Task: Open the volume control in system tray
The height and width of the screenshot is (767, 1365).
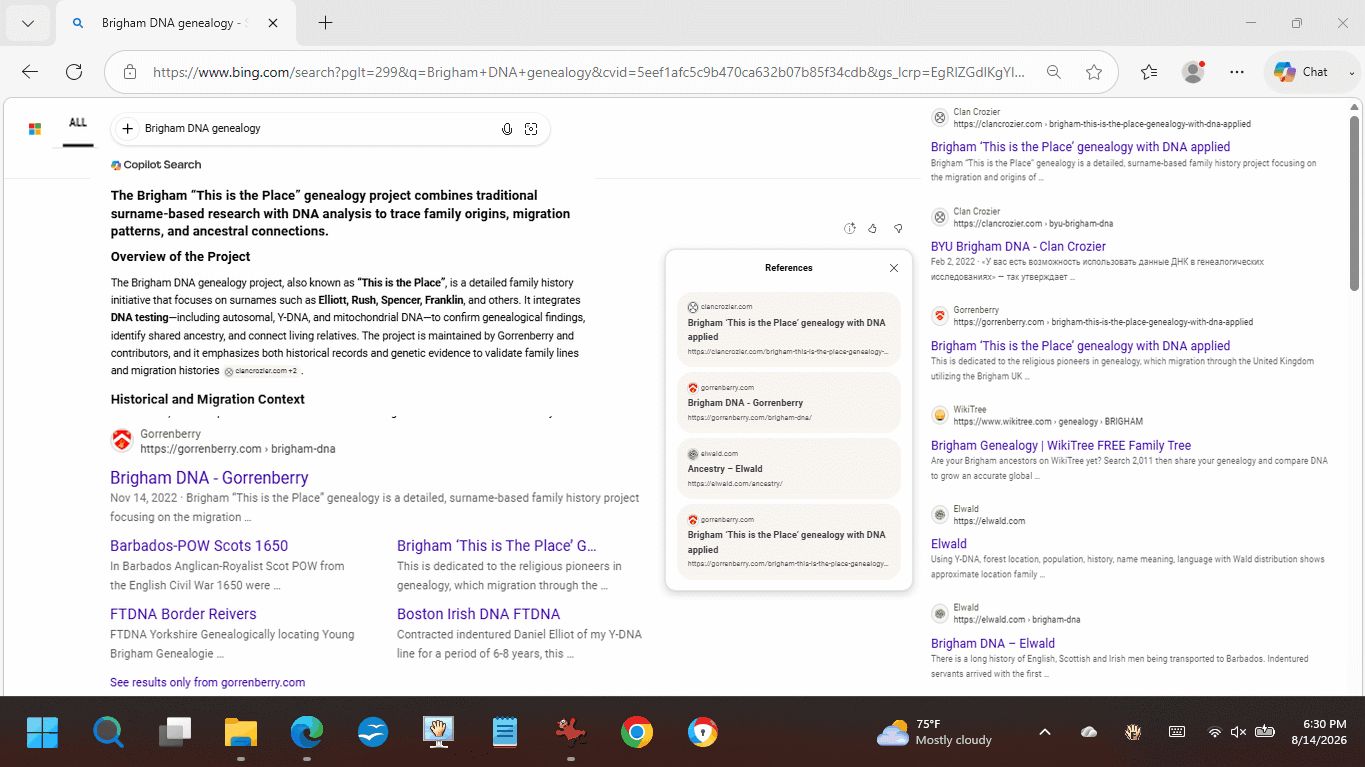Action: (1238, 732)
